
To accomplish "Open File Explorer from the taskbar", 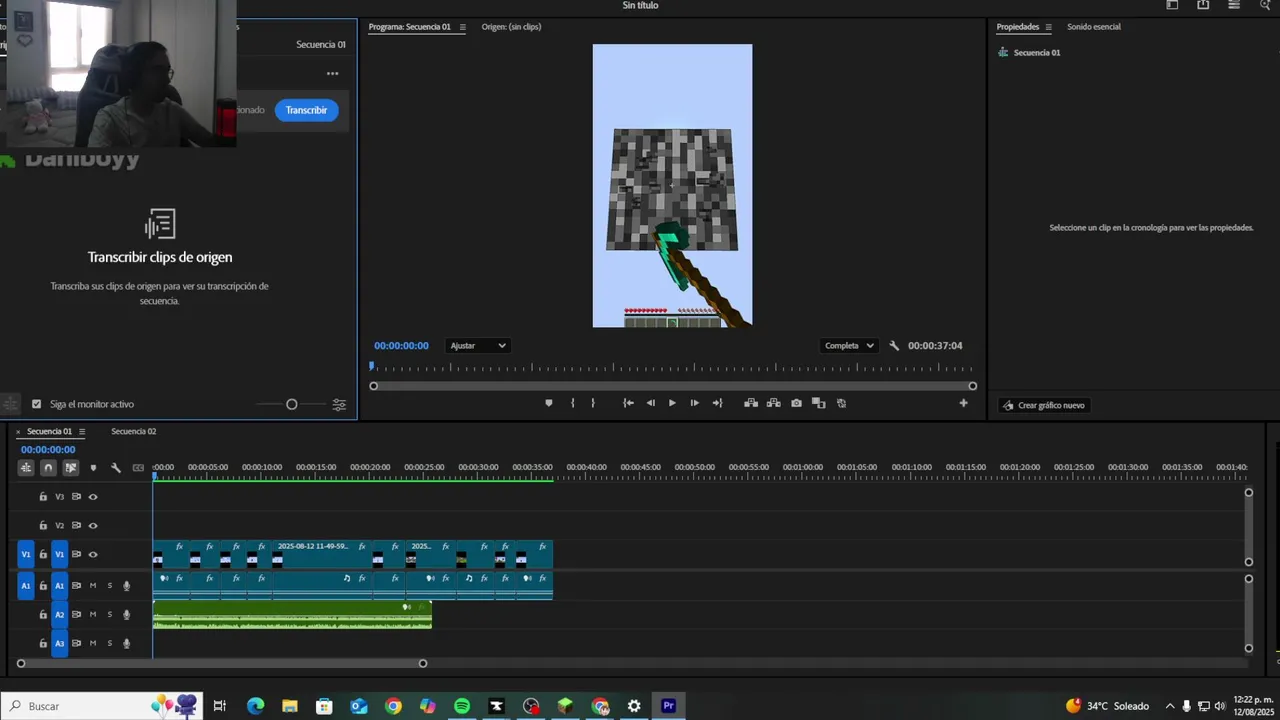I will [x=290, y=706].
